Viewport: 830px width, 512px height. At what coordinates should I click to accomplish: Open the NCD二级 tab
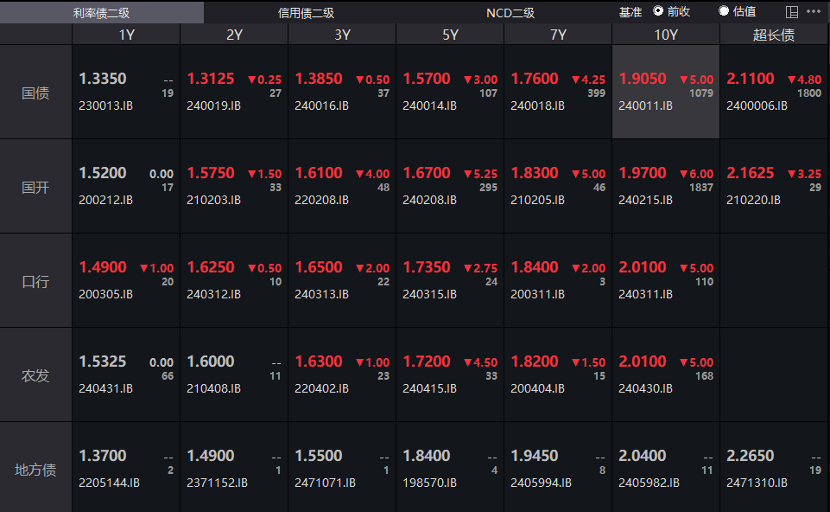pos(510,12)
